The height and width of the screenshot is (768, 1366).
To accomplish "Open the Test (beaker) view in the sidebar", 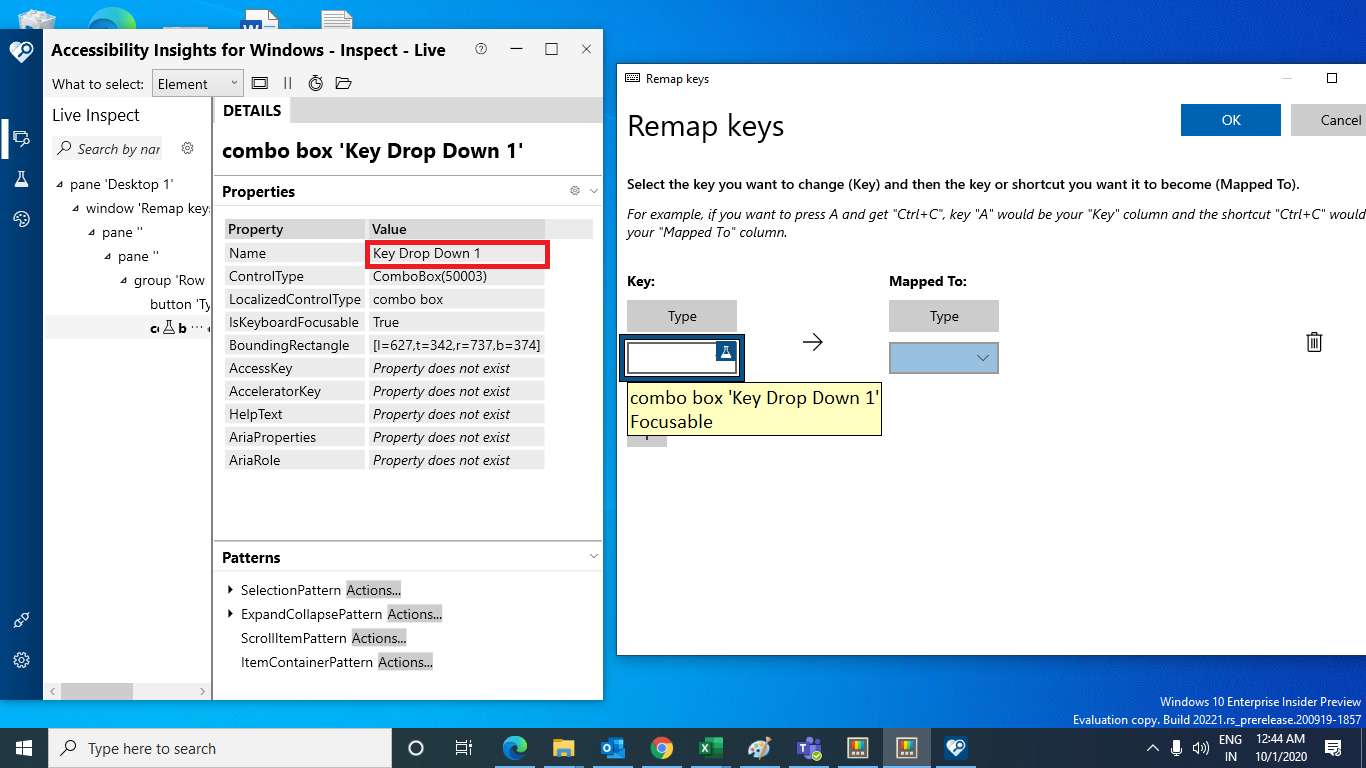I will (x=22, y=178).
